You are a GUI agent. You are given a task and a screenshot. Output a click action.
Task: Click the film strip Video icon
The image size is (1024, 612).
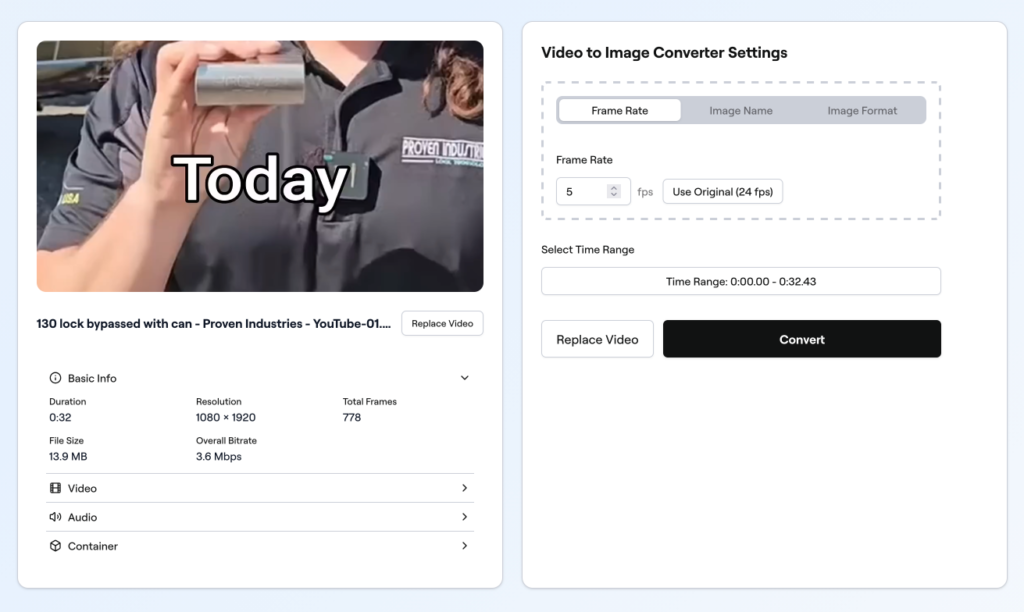tap(55, 488)
